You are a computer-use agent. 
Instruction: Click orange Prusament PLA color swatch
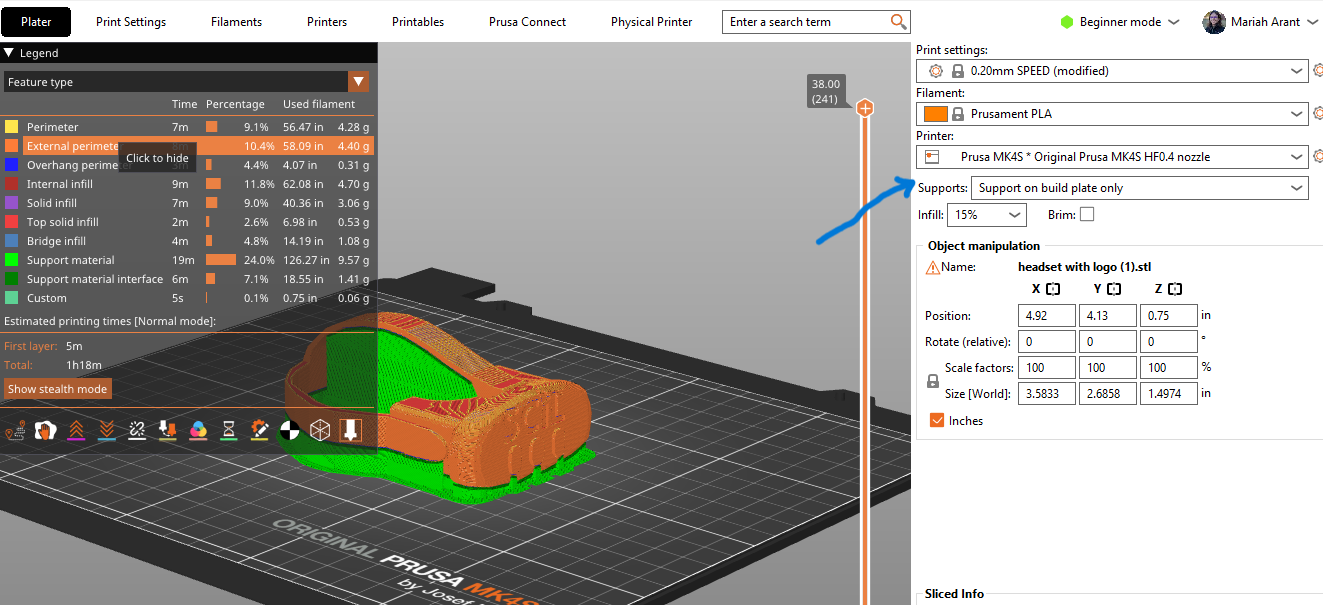936,114
